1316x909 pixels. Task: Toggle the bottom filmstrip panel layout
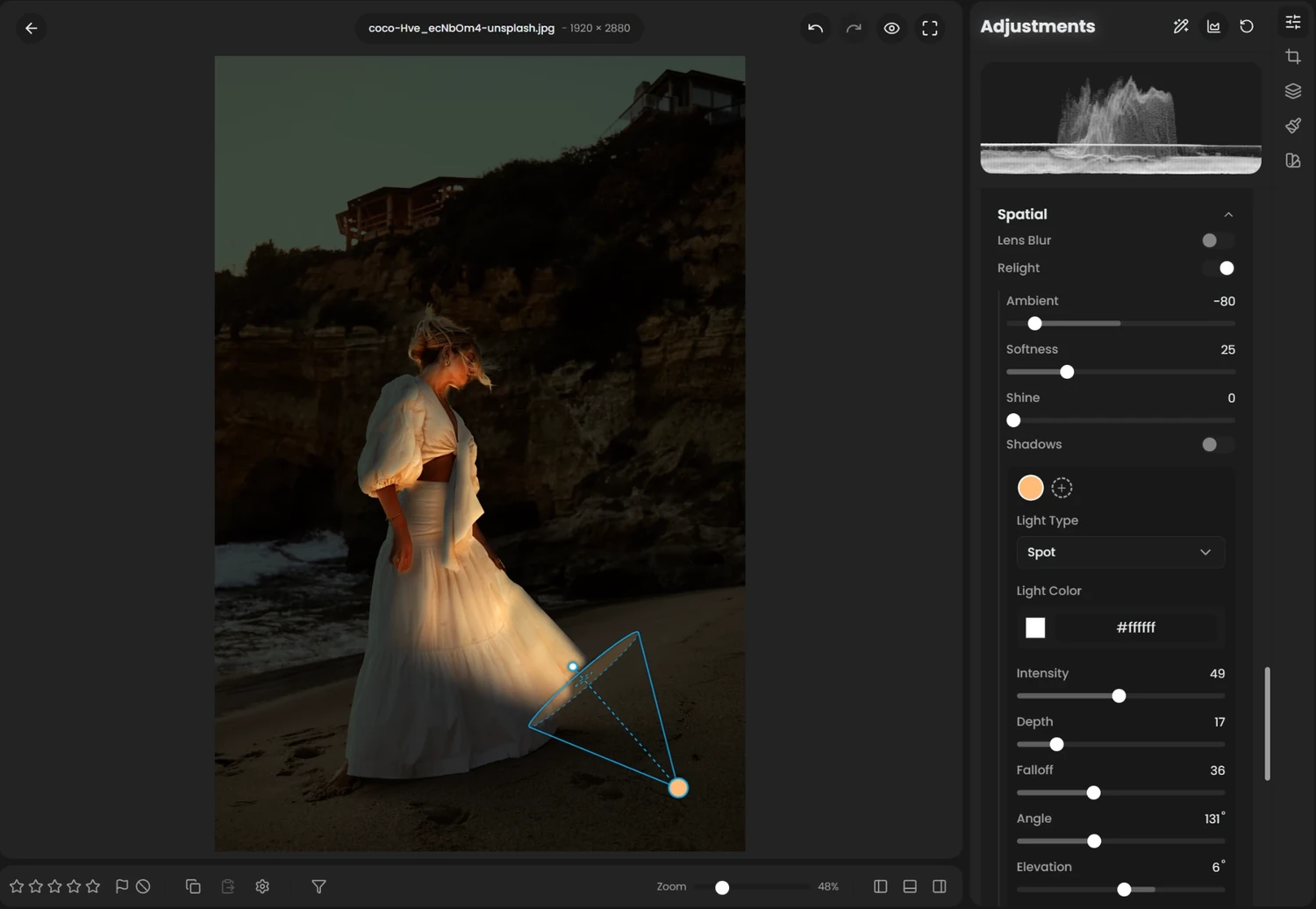click(x=910, y=886)
